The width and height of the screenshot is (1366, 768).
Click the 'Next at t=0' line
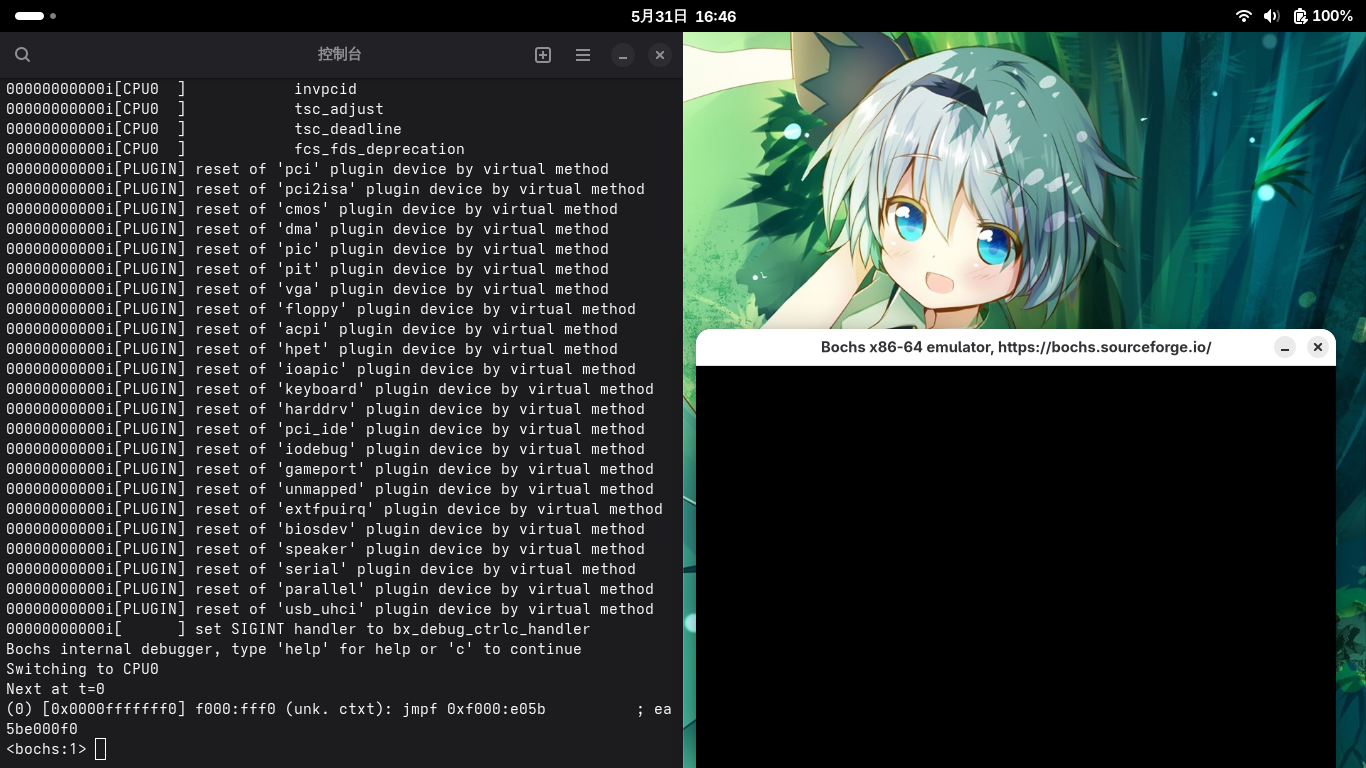(x=55, y=689)
